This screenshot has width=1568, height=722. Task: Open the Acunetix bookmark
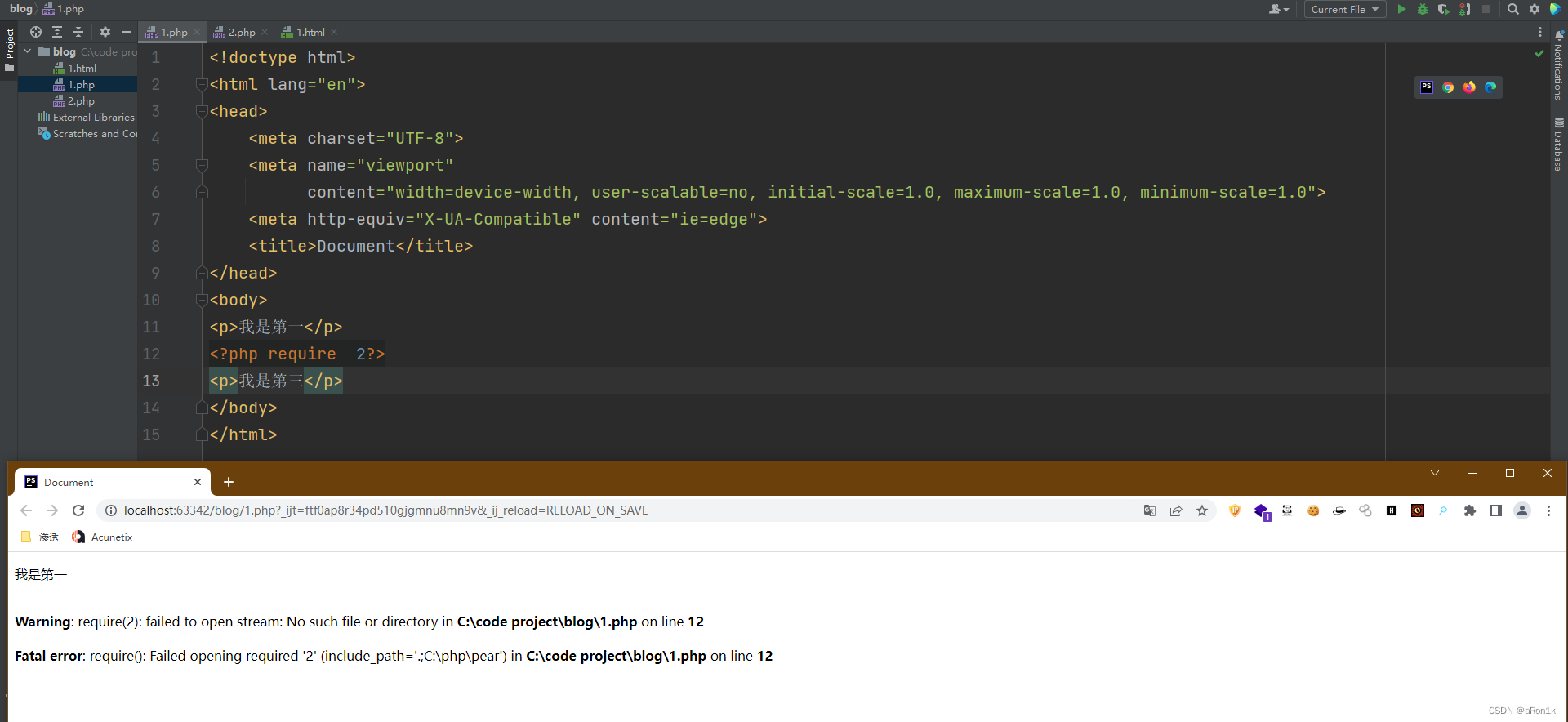[x=102, y=537]
